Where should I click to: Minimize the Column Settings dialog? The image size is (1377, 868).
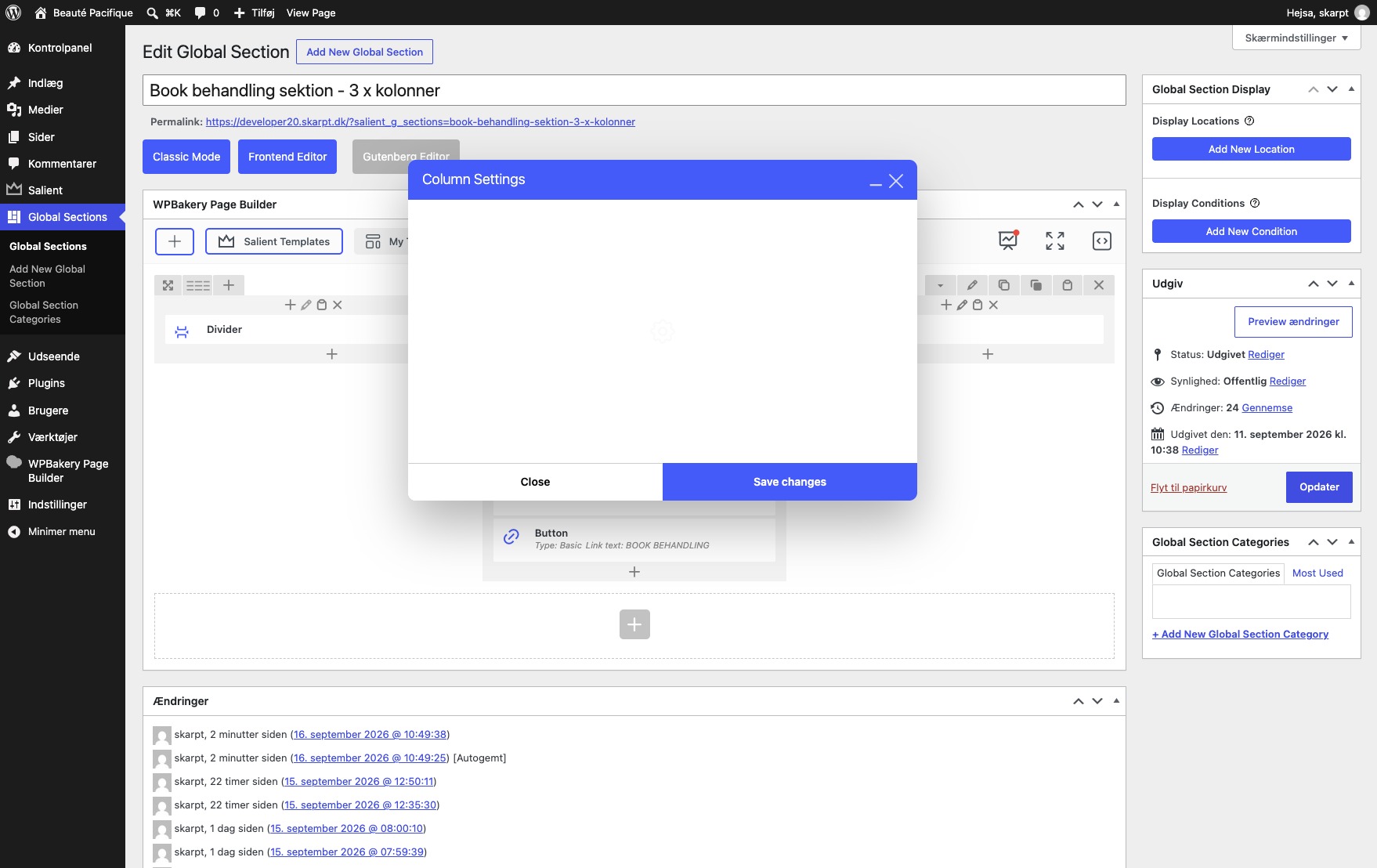click(x=876, y=182)
